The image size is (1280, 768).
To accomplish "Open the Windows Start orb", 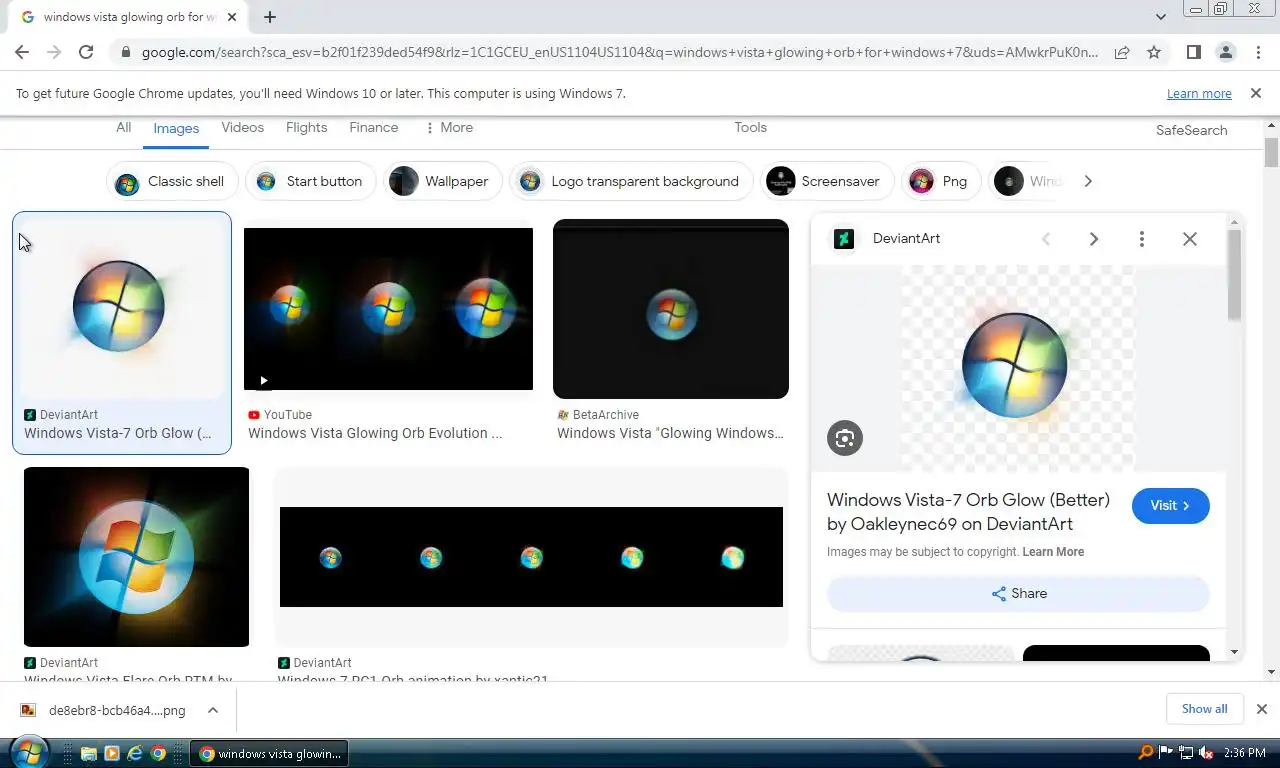I will point(29,752).
